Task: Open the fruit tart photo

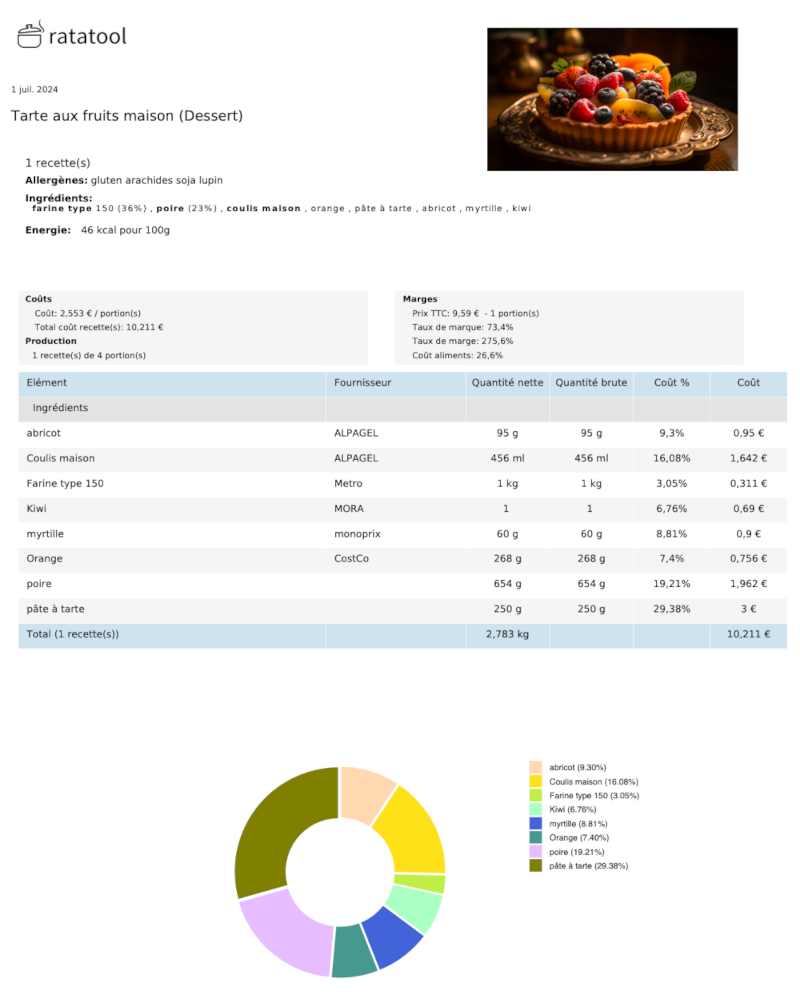Action: [612, 99]
